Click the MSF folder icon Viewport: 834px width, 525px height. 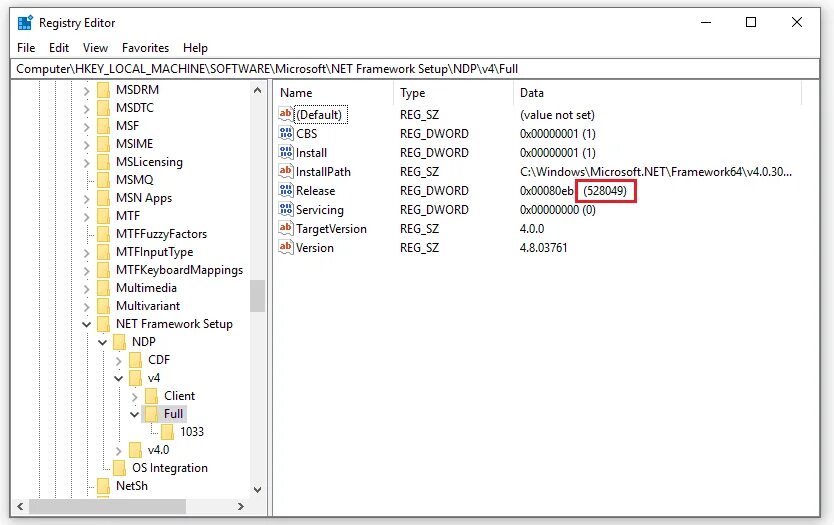click(x=104, y=126)
